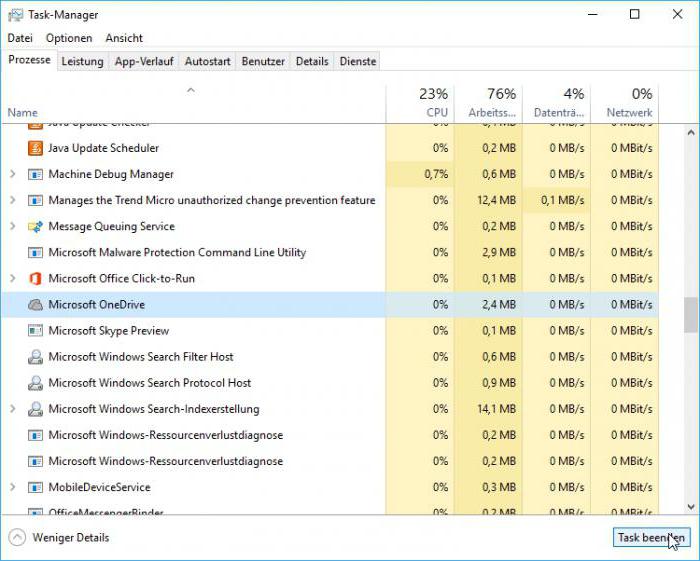The height and width of the screenshot is (561, 700).
Task: Sort by Arbeitsspeicher column header
Action: (488, 104)
